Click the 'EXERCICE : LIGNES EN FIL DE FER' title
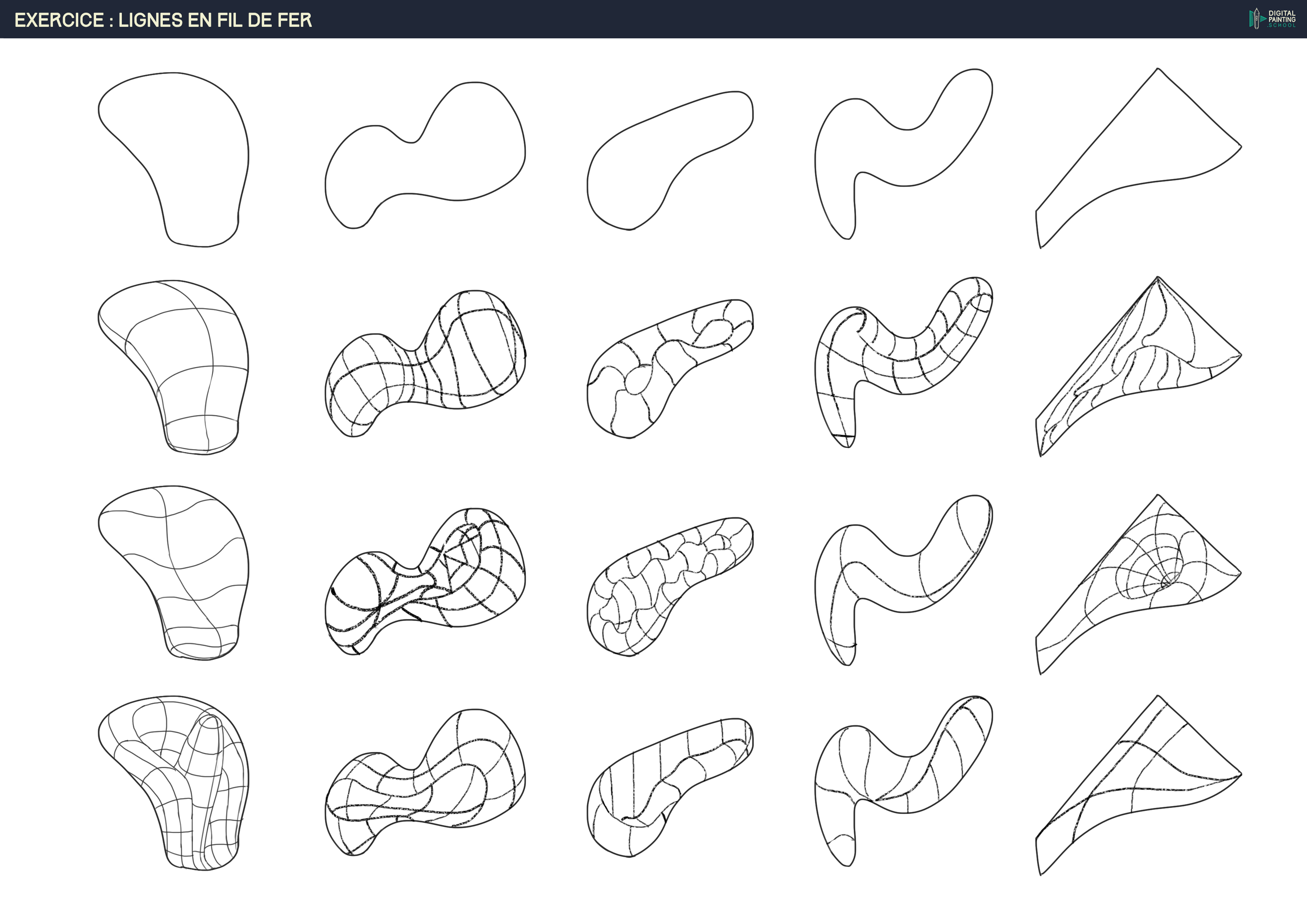The width and height of the screenshot is (1307, 924). (163, 20)
